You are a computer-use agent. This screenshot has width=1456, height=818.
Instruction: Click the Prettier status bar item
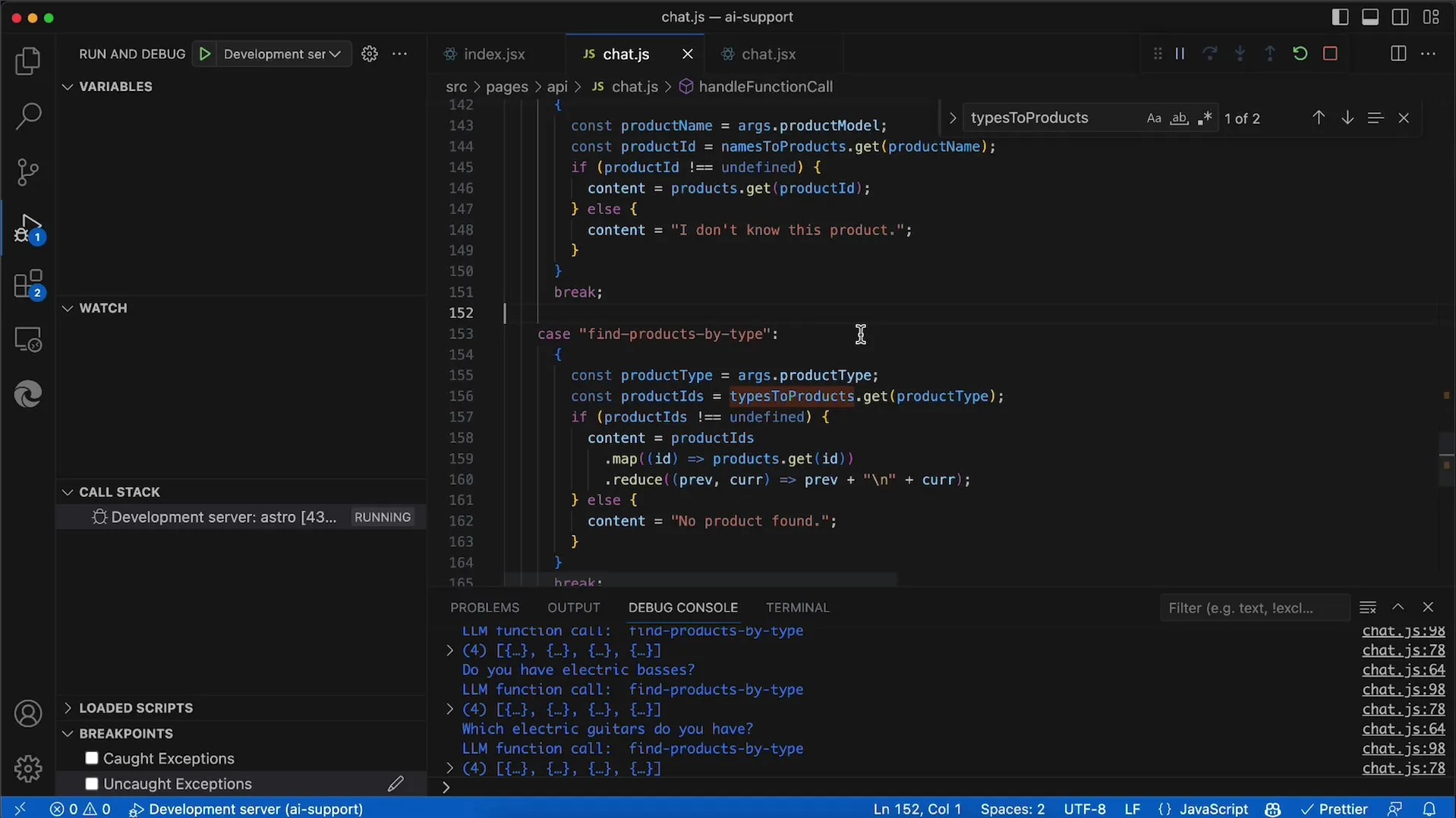[1335, 809]
